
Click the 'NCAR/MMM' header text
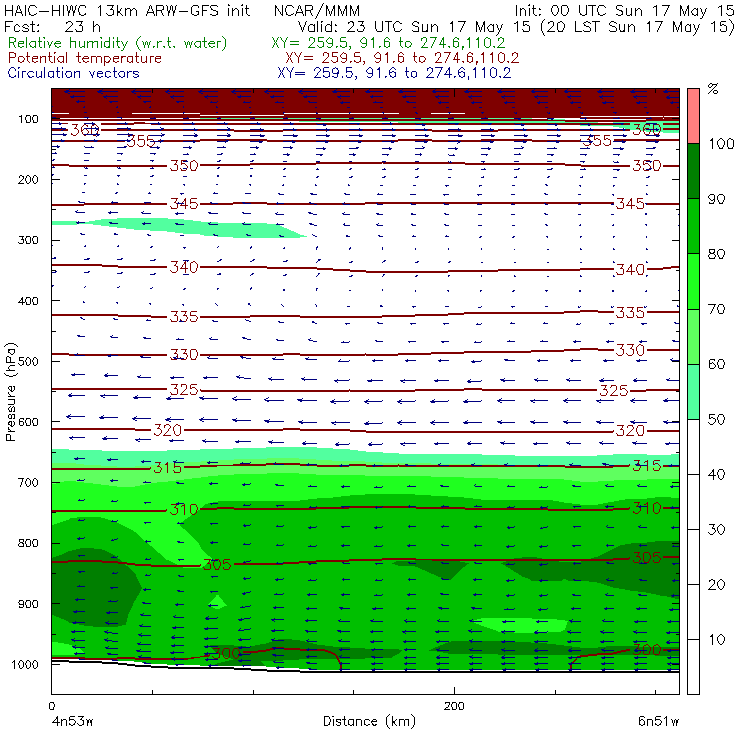317,10
